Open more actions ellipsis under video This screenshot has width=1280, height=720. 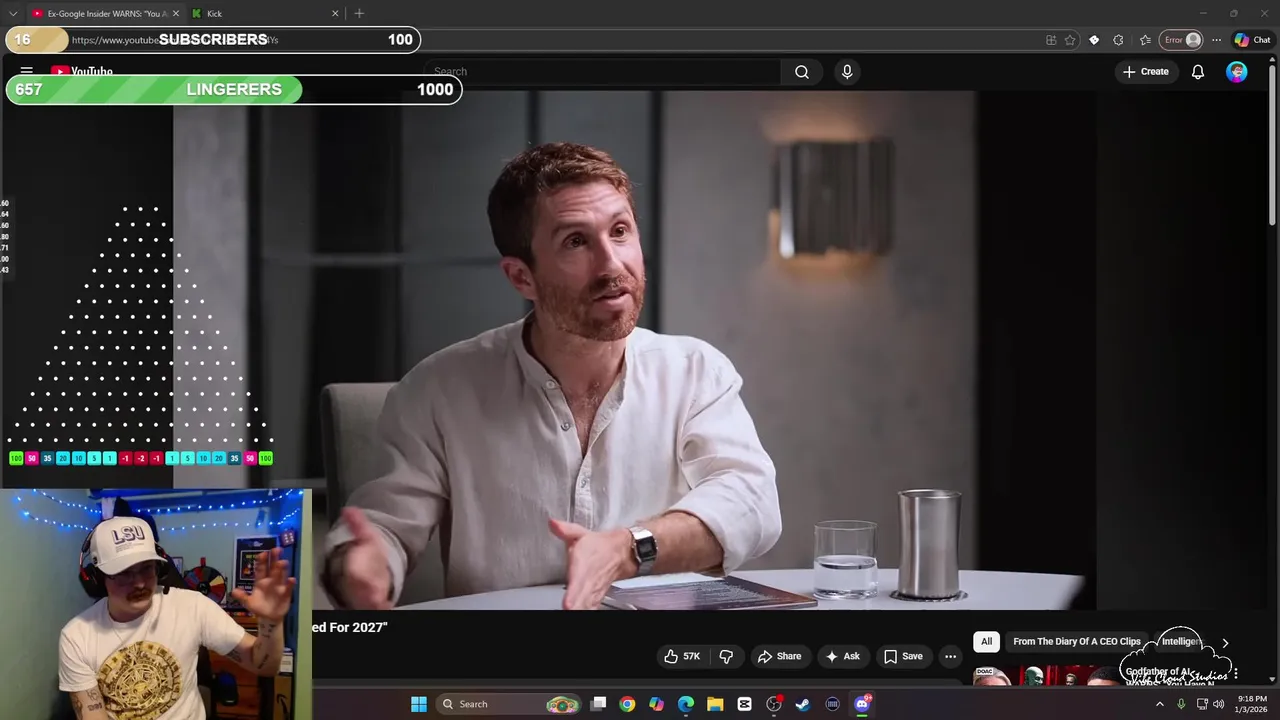click(x=950, y=656)
